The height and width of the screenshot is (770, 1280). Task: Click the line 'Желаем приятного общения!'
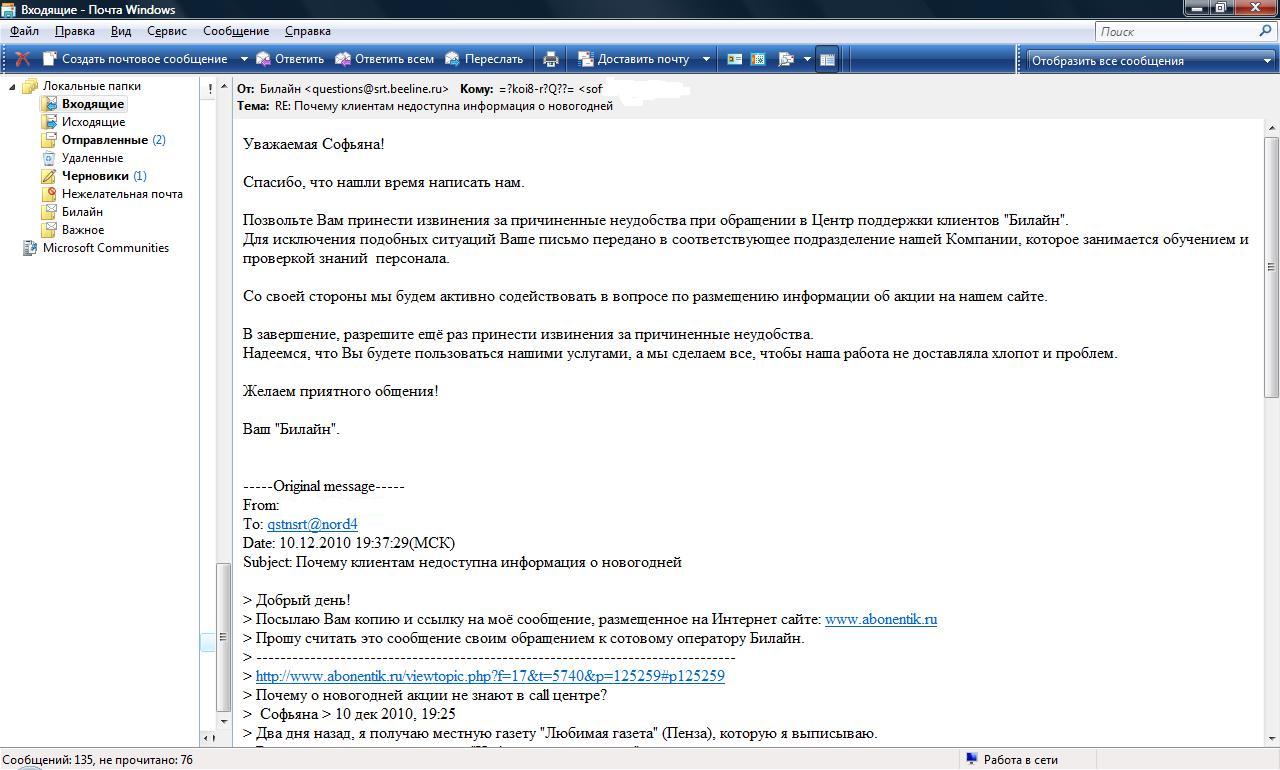coord(341,391)
